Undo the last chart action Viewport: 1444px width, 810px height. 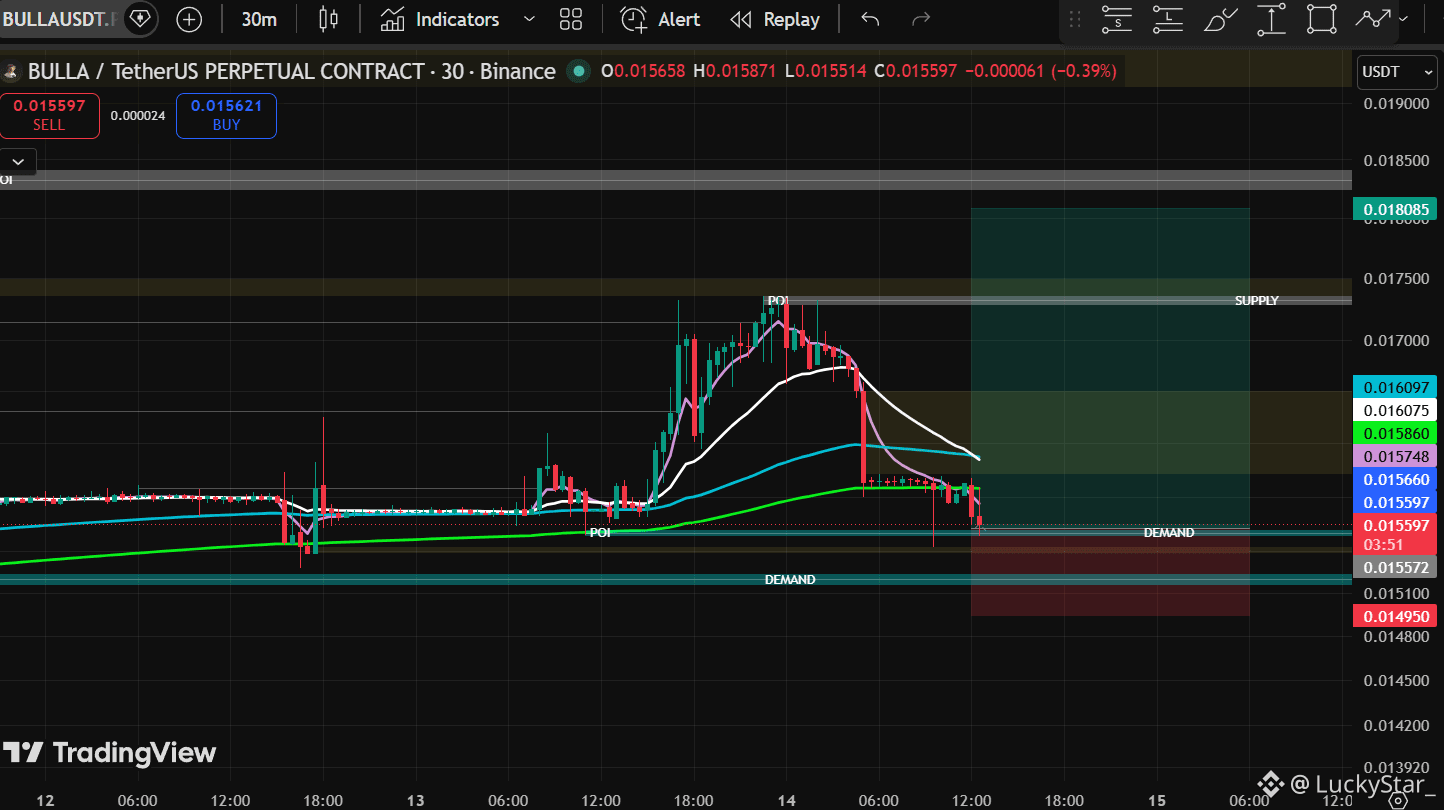pos(870,19)
